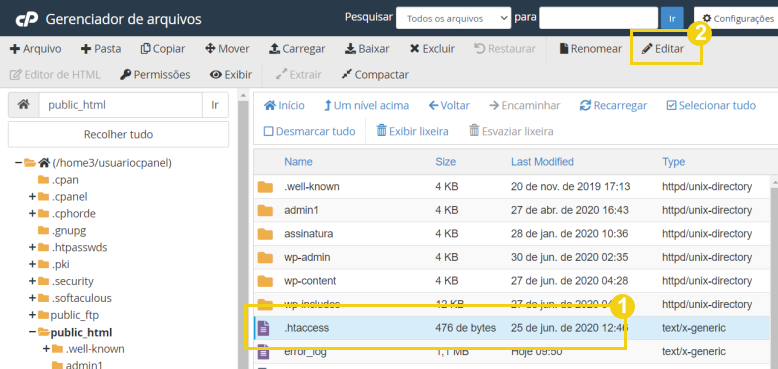This screenshot has width=778, height=369.
Task: Open the Todos os arquivos dropdown
Action: tap(454, 18)
